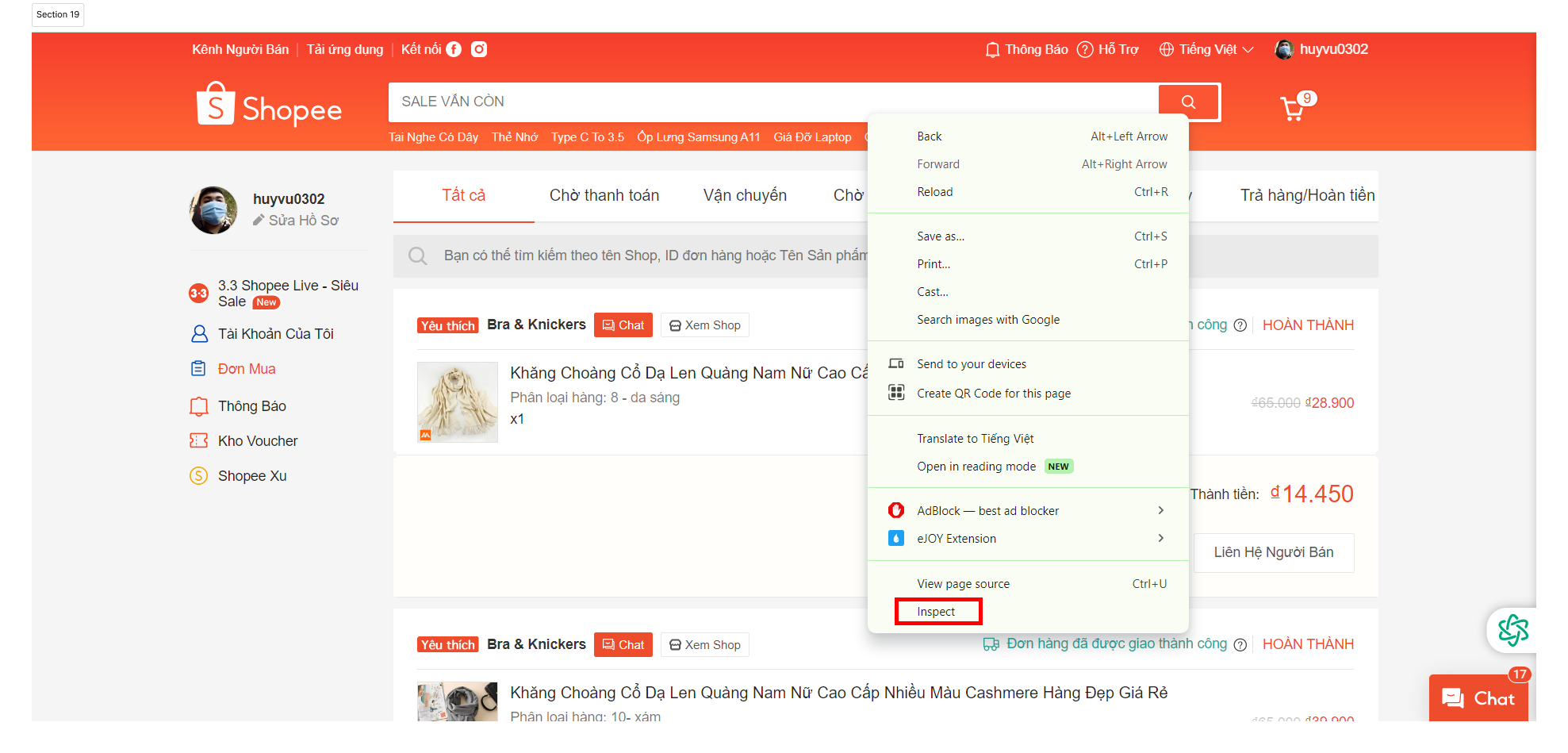Open the Kho Voucher sidebar link
Viewport: 1568px width, 753px height.
[258, 441]
